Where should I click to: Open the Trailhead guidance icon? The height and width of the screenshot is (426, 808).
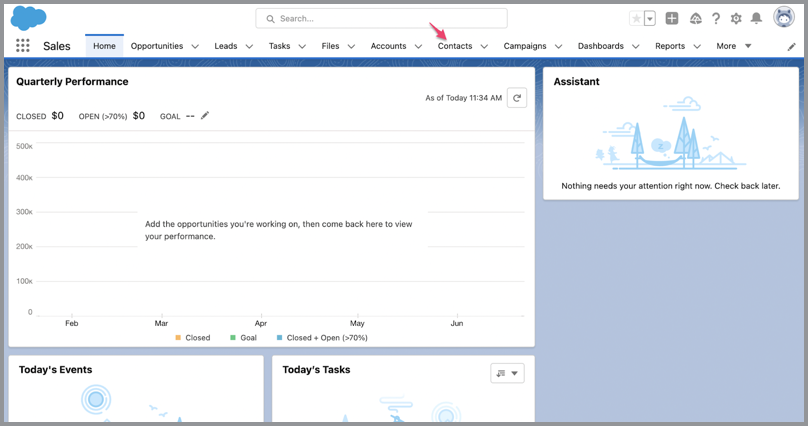[696, 19]
